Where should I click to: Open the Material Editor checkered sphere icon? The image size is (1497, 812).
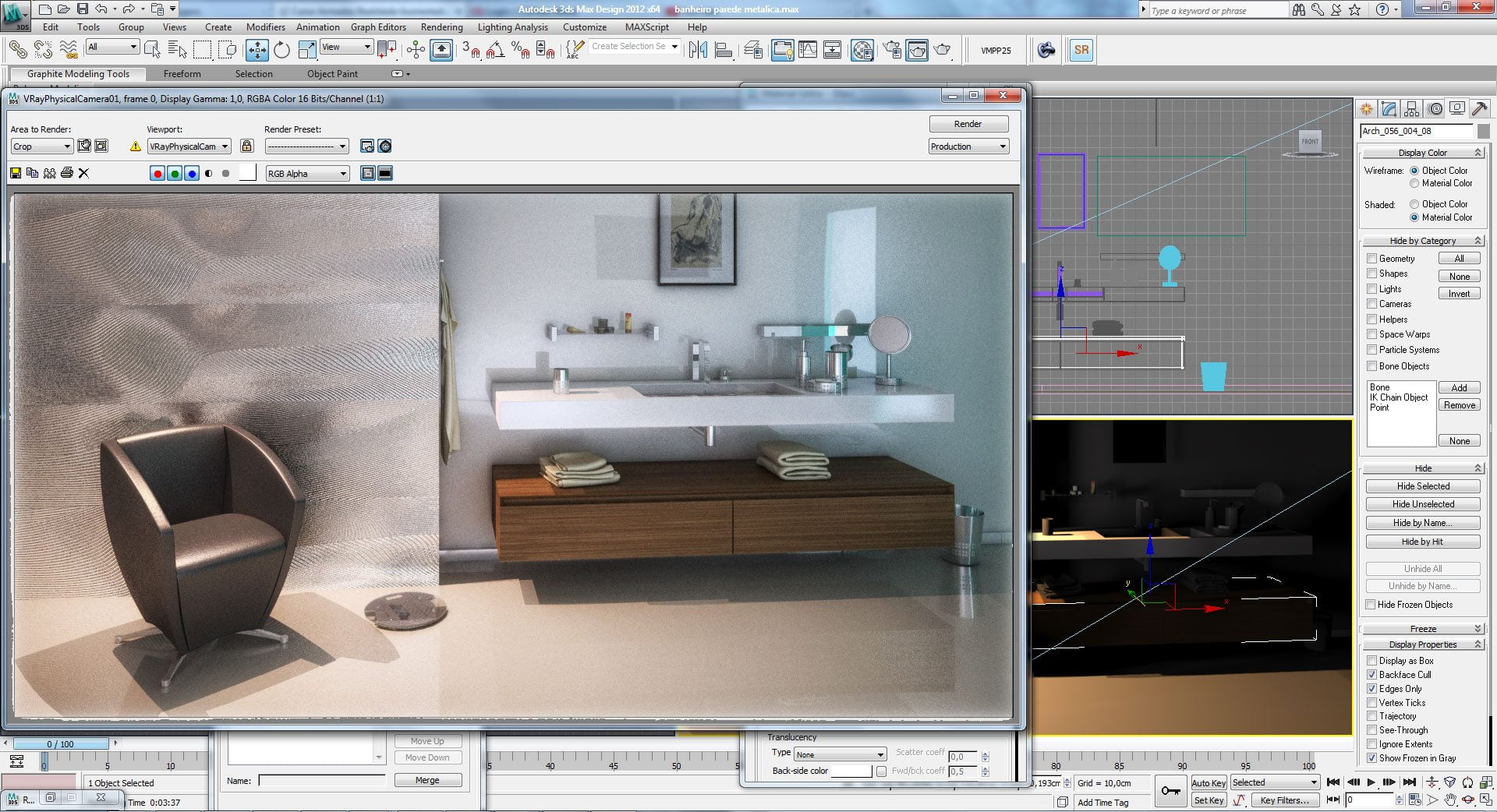(x=862, y=50)
